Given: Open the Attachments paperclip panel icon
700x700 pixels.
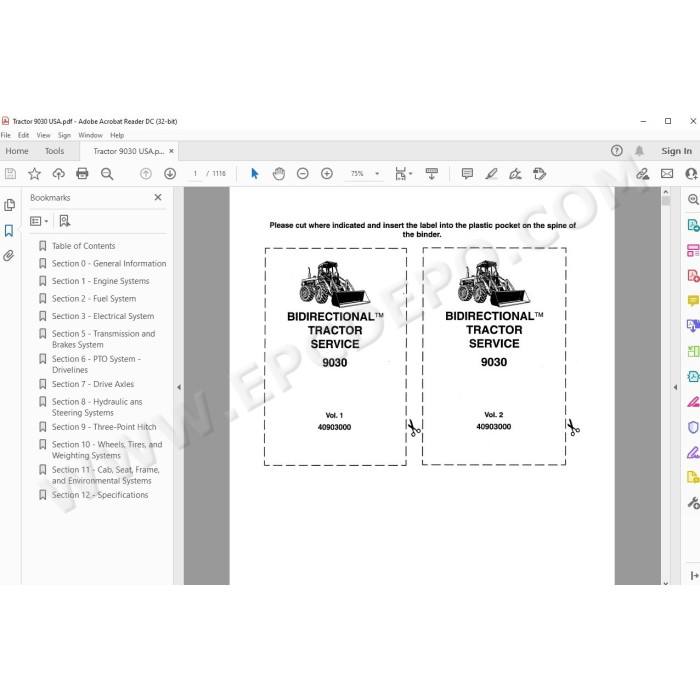Looking at the screenshot, I should click(x=8, y=256).
